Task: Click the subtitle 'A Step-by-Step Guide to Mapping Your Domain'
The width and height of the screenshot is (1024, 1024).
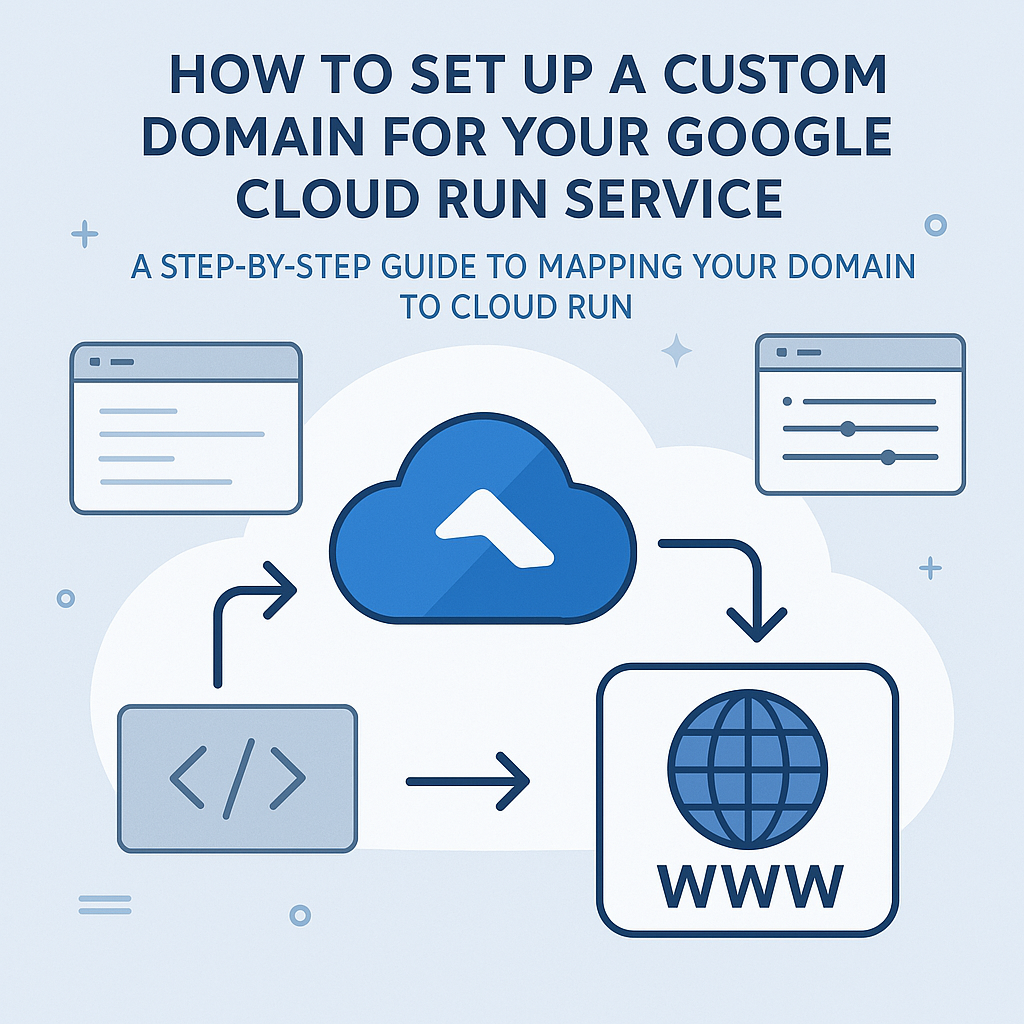Action: pos(522,266)
